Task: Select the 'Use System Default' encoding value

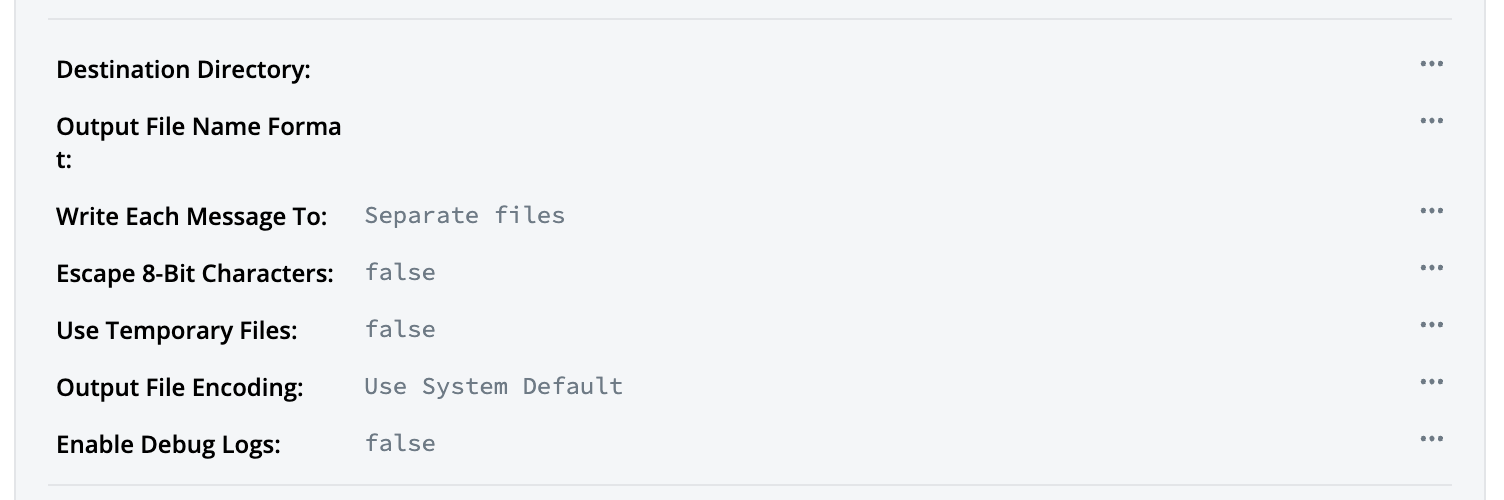Action: coord(493,387)
